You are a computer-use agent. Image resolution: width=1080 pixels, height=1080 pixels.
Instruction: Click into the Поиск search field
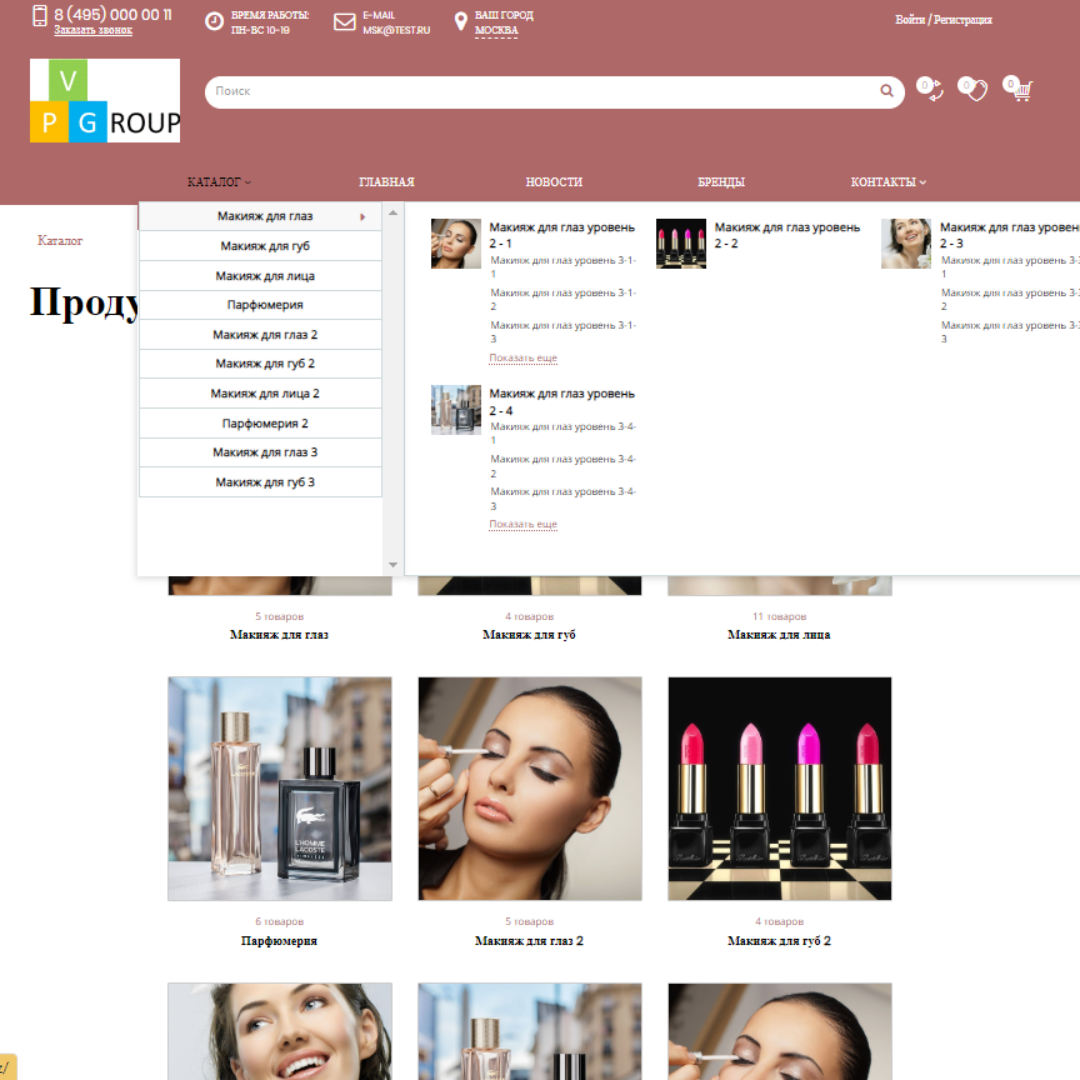[x=540, y=91]
